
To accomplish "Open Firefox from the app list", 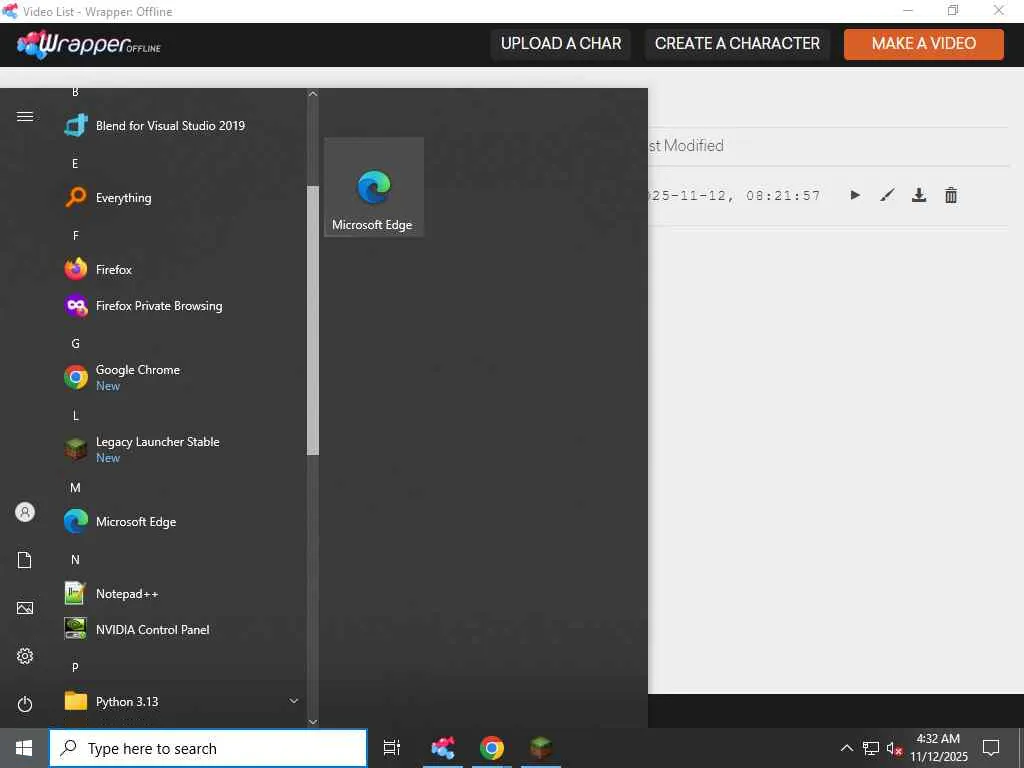I will [x=183, y=269].
